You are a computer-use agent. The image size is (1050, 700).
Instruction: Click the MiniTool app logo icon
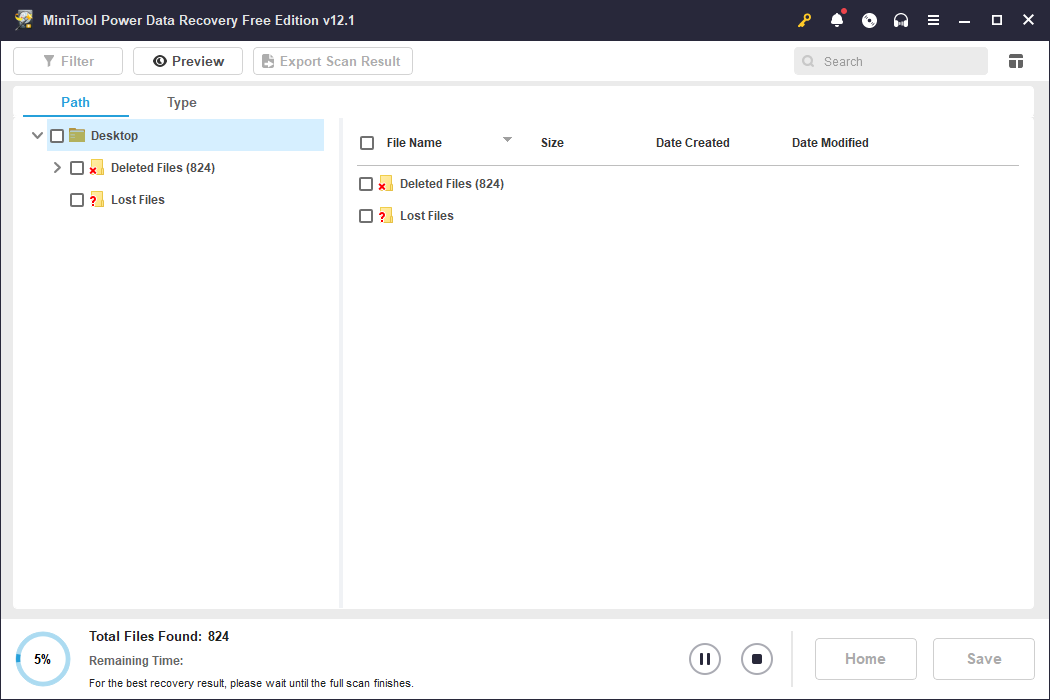click(24, 19)
